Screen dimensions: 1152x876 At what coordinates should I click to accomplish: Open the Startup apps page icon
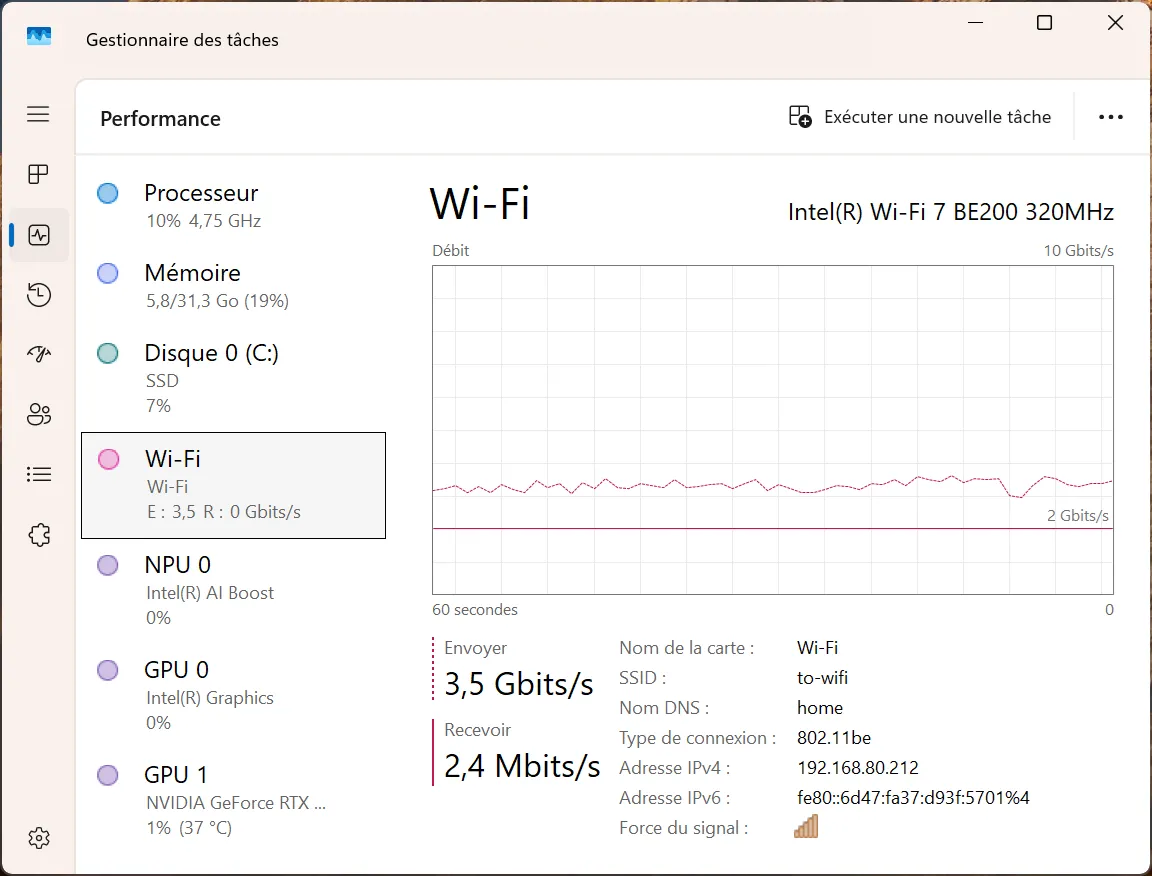(x=38, y=354)
